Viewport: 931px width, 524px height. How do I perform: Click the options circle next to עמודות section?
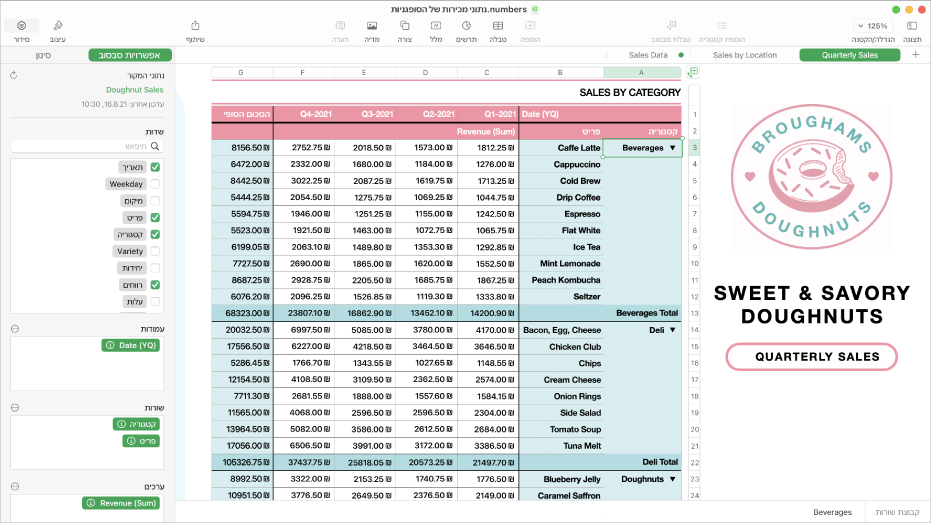click(x=15, y=329)
